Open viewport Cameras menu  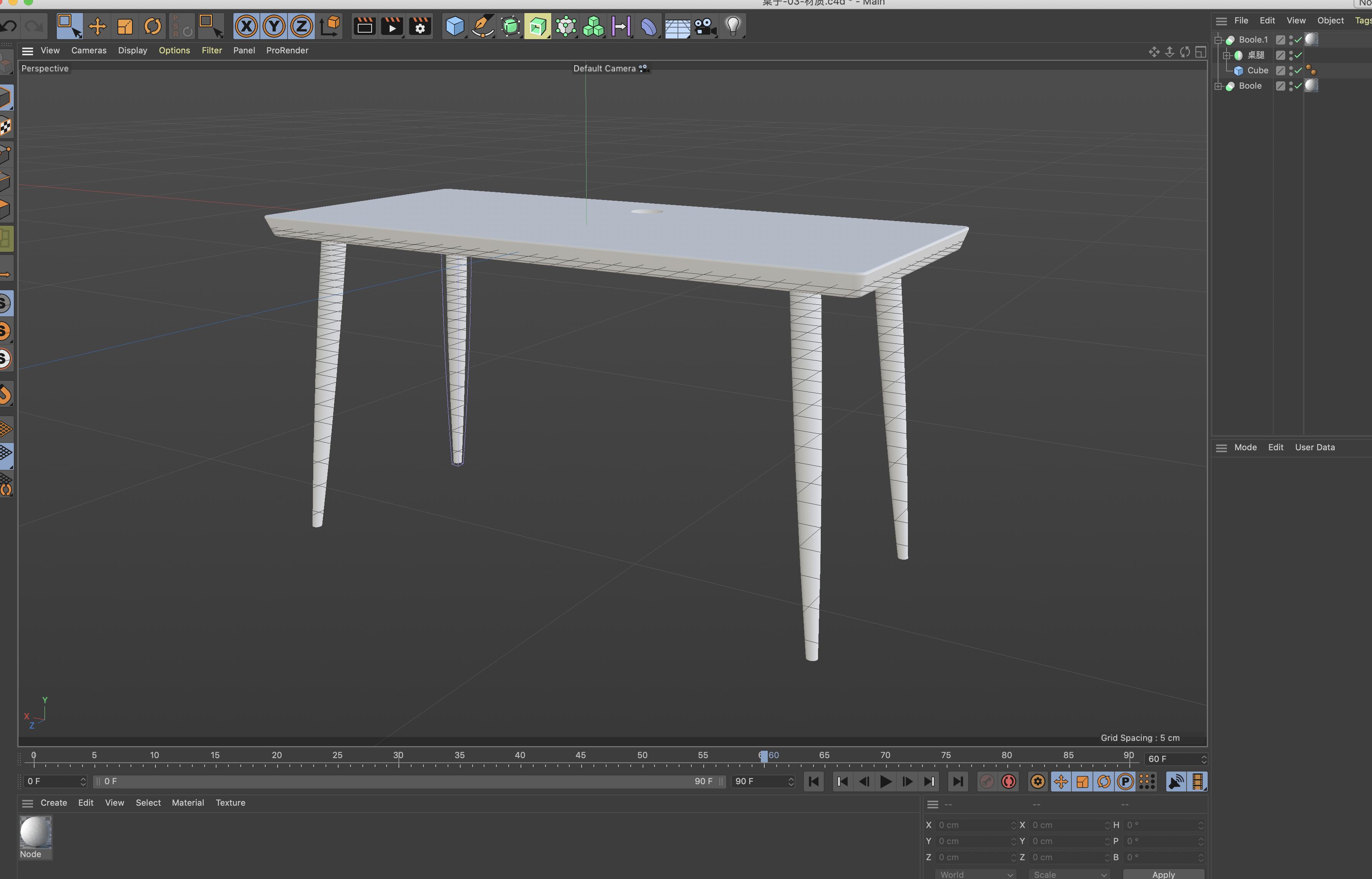click(x=88, y=50)
